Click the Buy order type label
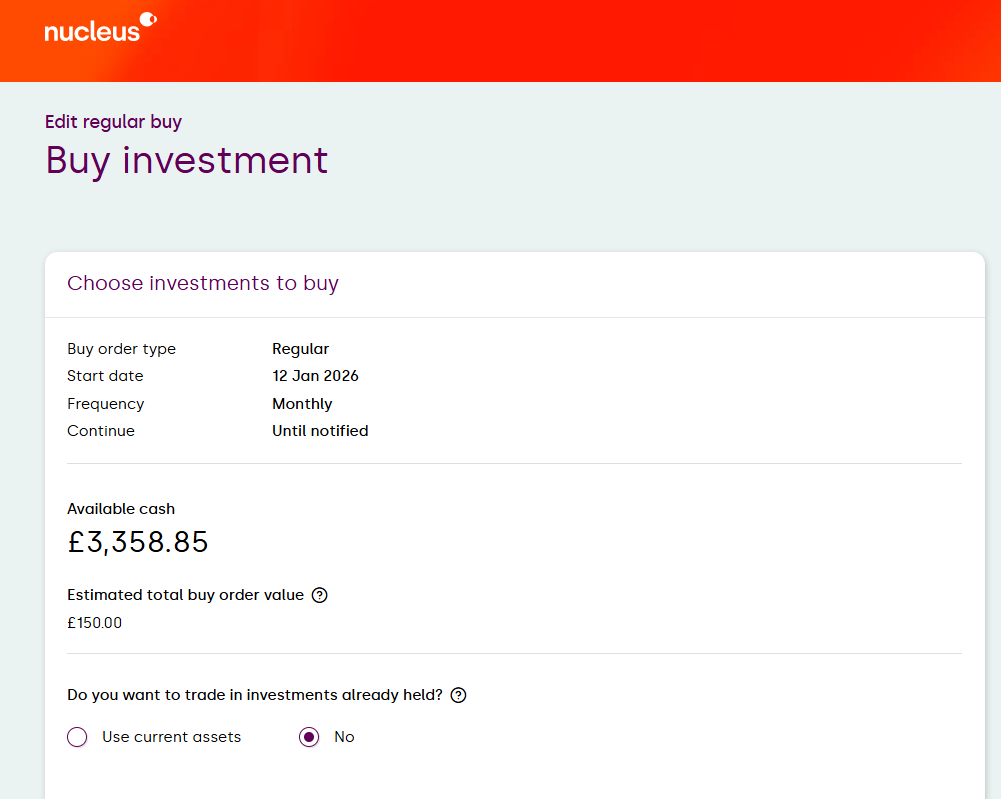Screen dimensions: 1001x799 121,349
